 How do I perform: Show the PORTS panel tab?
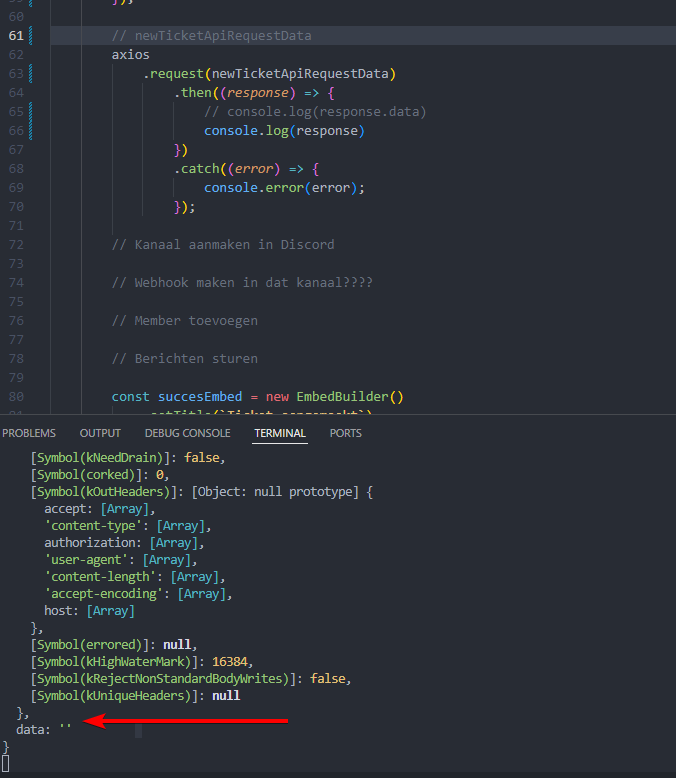pos(346,433)
